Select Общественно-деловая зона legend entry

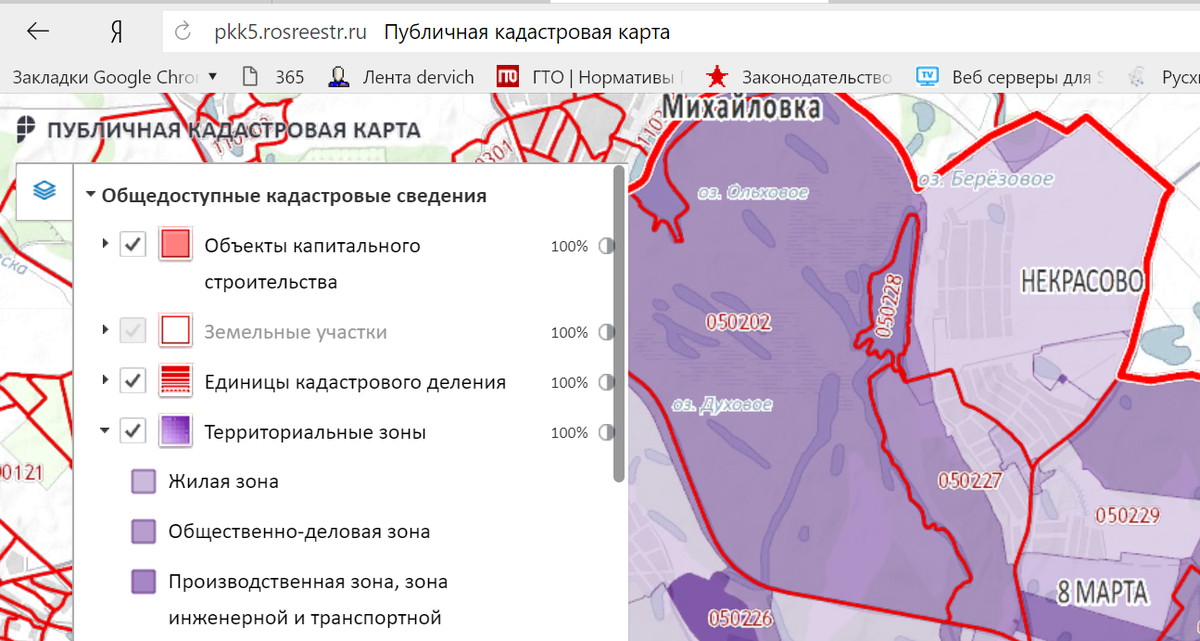click(x=299, y=532)
